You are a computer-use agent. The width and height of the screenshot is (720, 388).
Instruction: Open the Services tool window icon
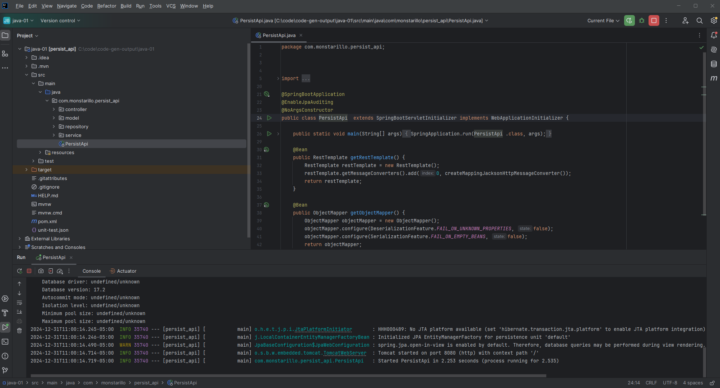pyautogui.click(x=5, y=298)
